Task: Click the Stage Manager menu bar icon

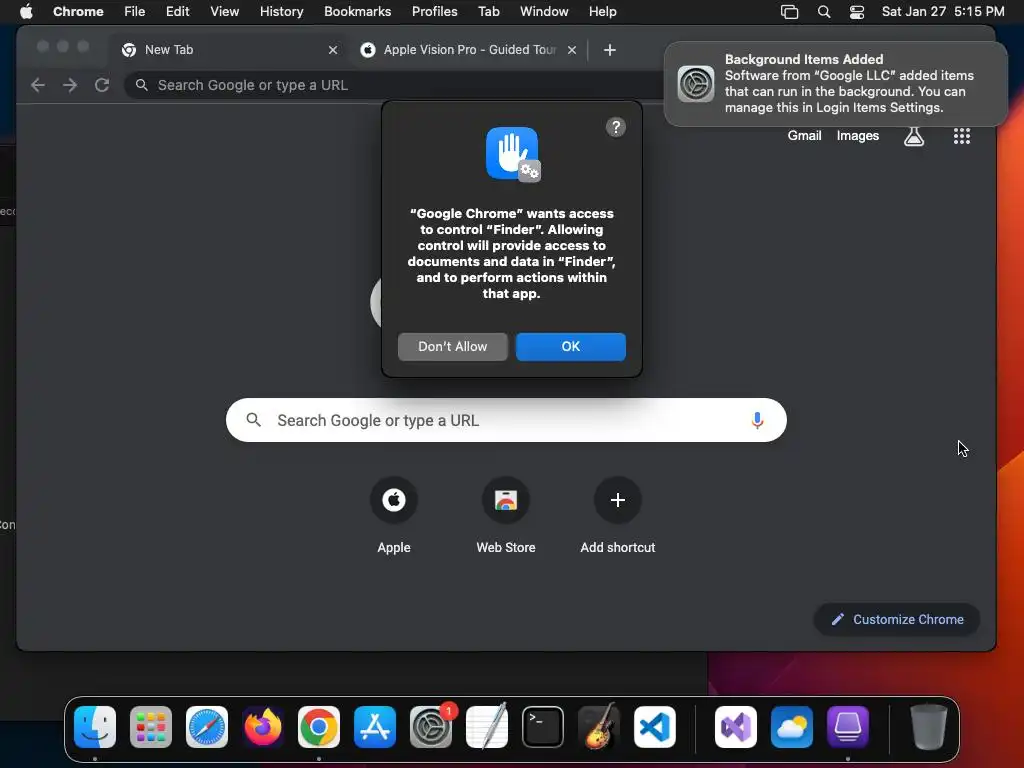Action: (789, 11)
